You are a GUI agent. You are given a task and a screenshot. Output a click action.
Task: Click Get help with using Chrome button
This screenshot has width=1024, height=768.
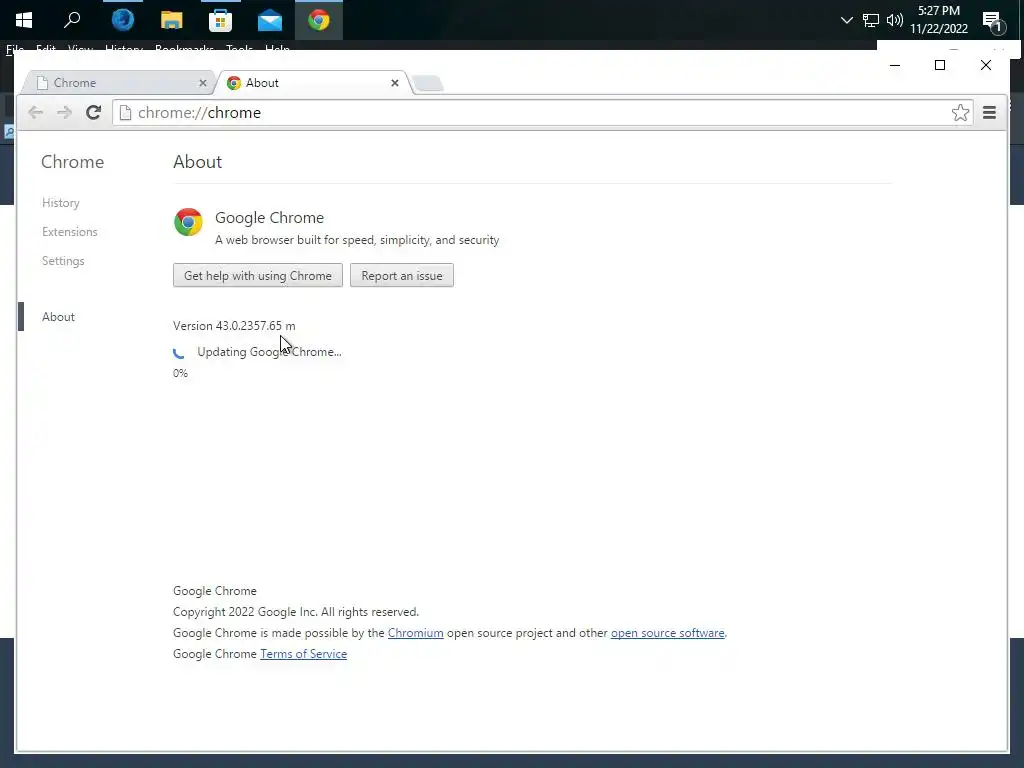tap(257, 276)
